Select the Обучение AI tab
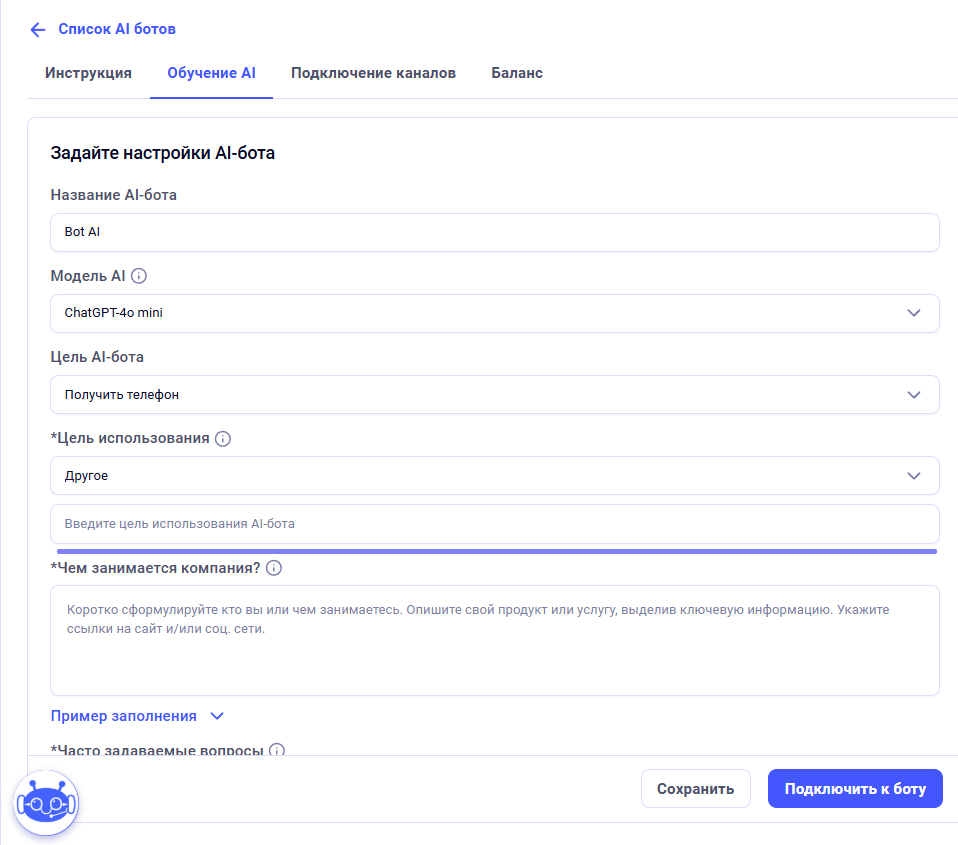The image size is (958, 845). [x=211, y=73]
